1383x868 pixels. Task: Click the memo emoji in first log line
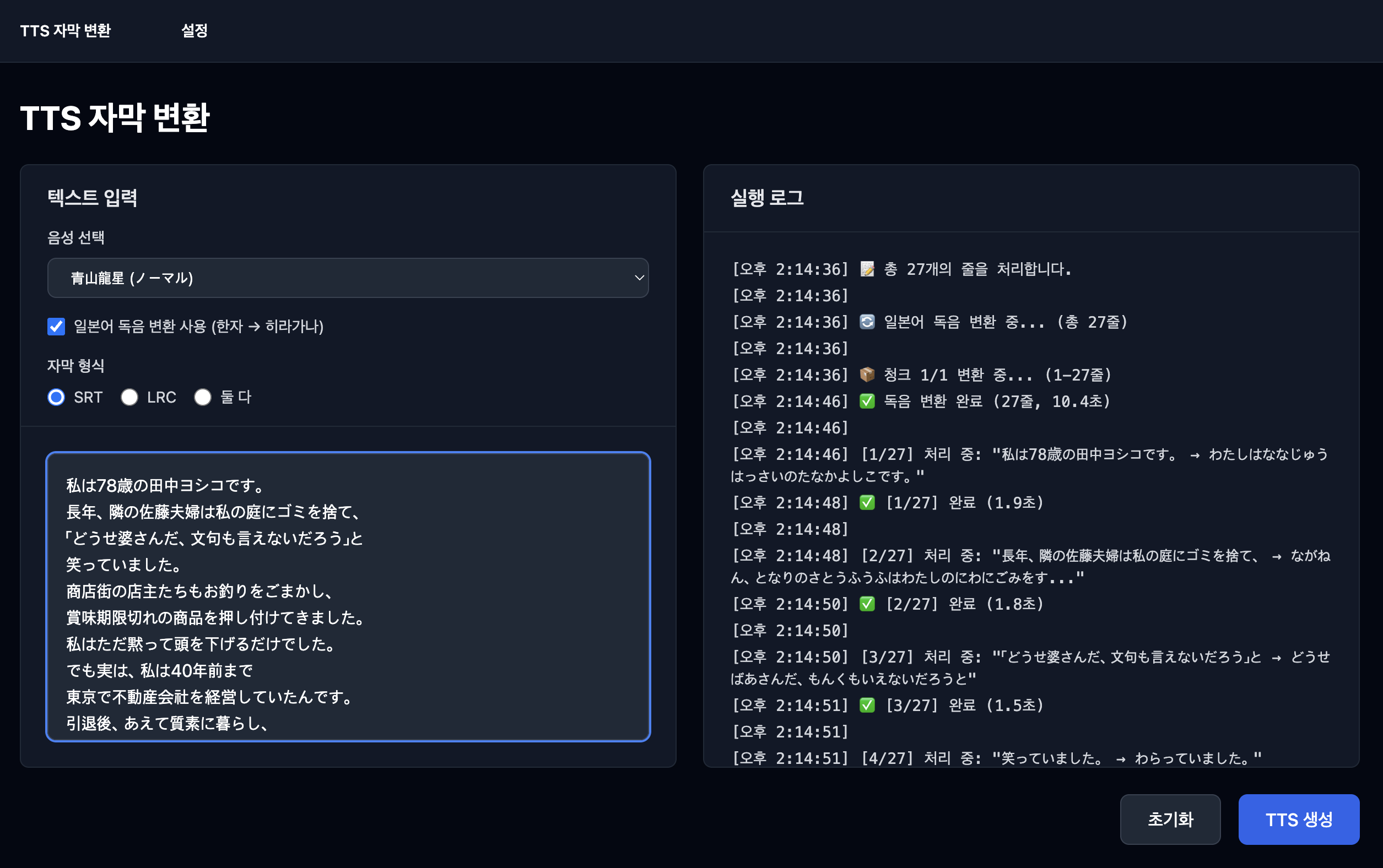click(867, 269)
